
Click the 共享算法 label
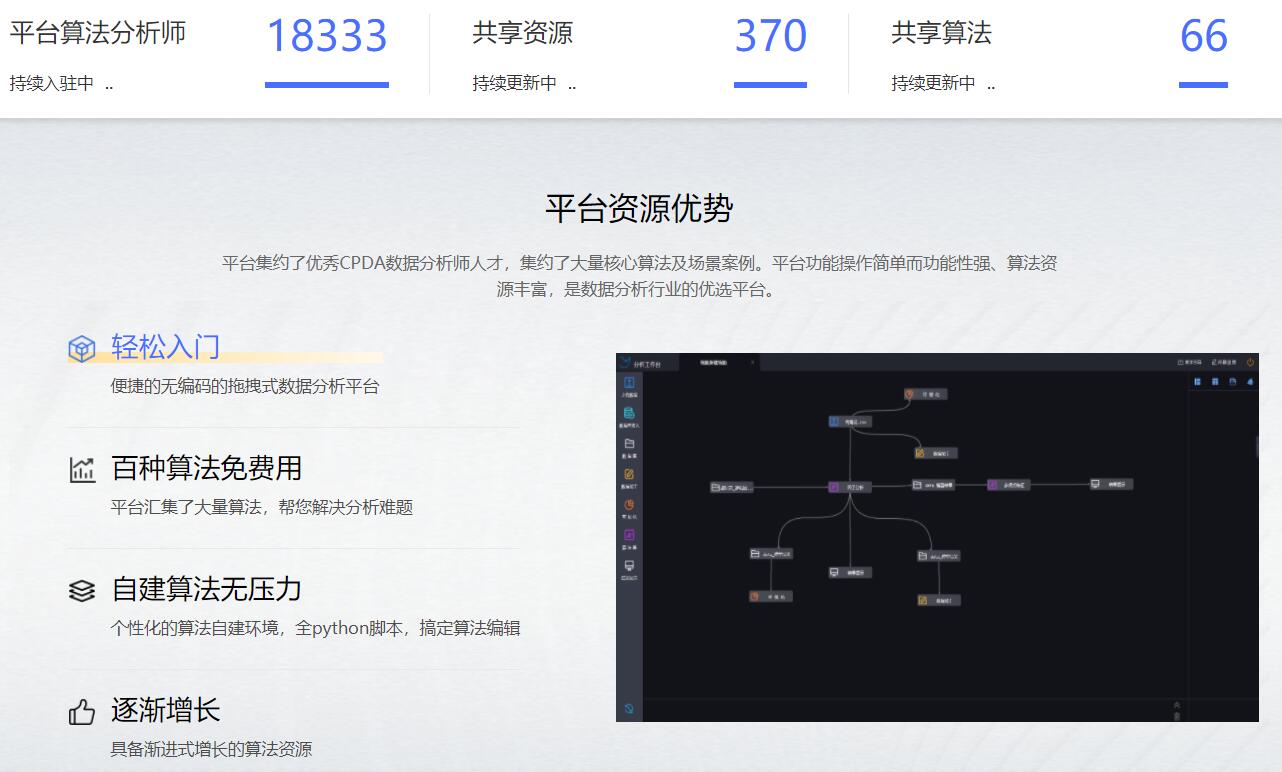point(942,33)
